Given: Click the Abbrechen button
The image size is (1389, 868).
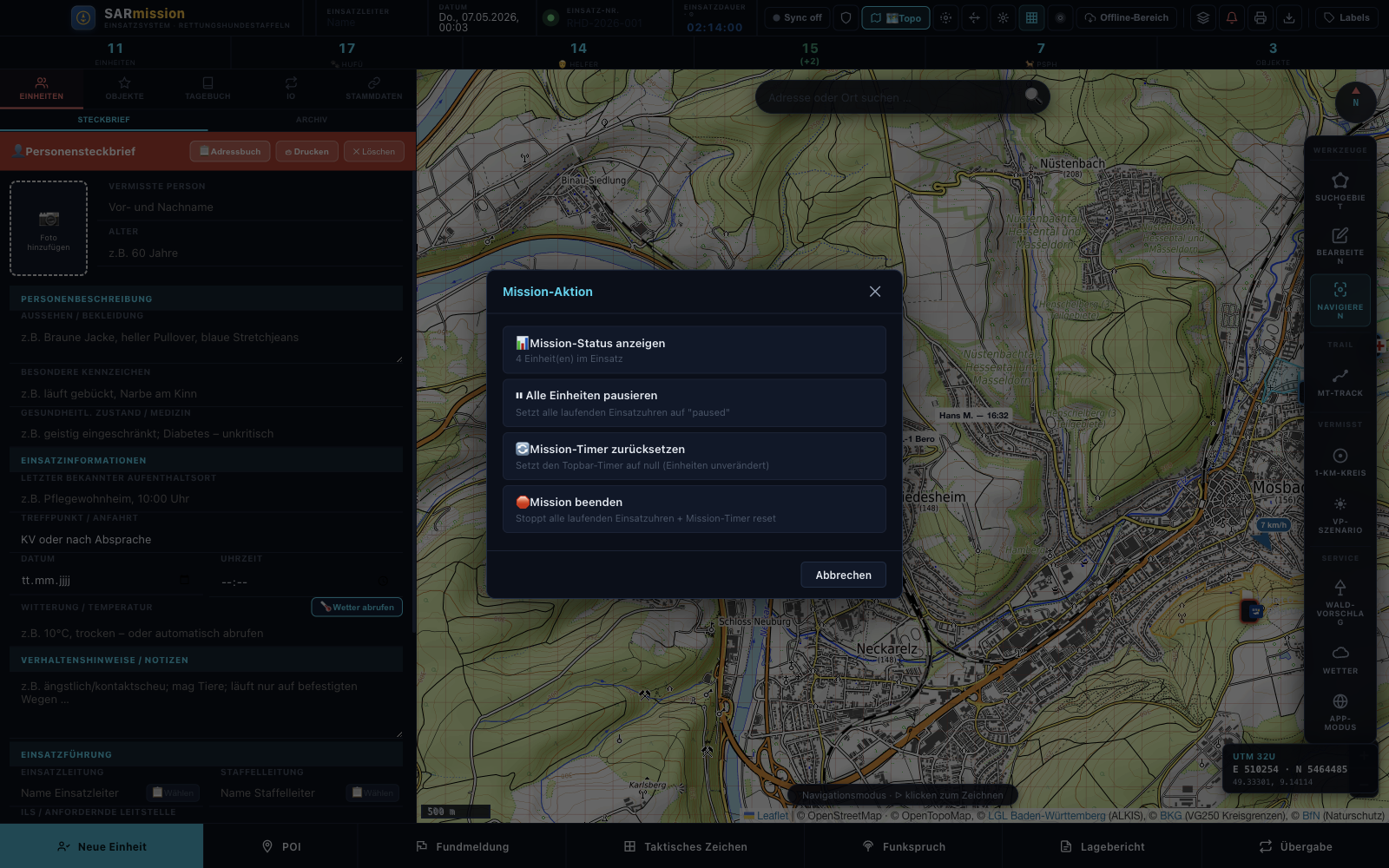Looking at the screenshot, I should (x=843, y=575).
